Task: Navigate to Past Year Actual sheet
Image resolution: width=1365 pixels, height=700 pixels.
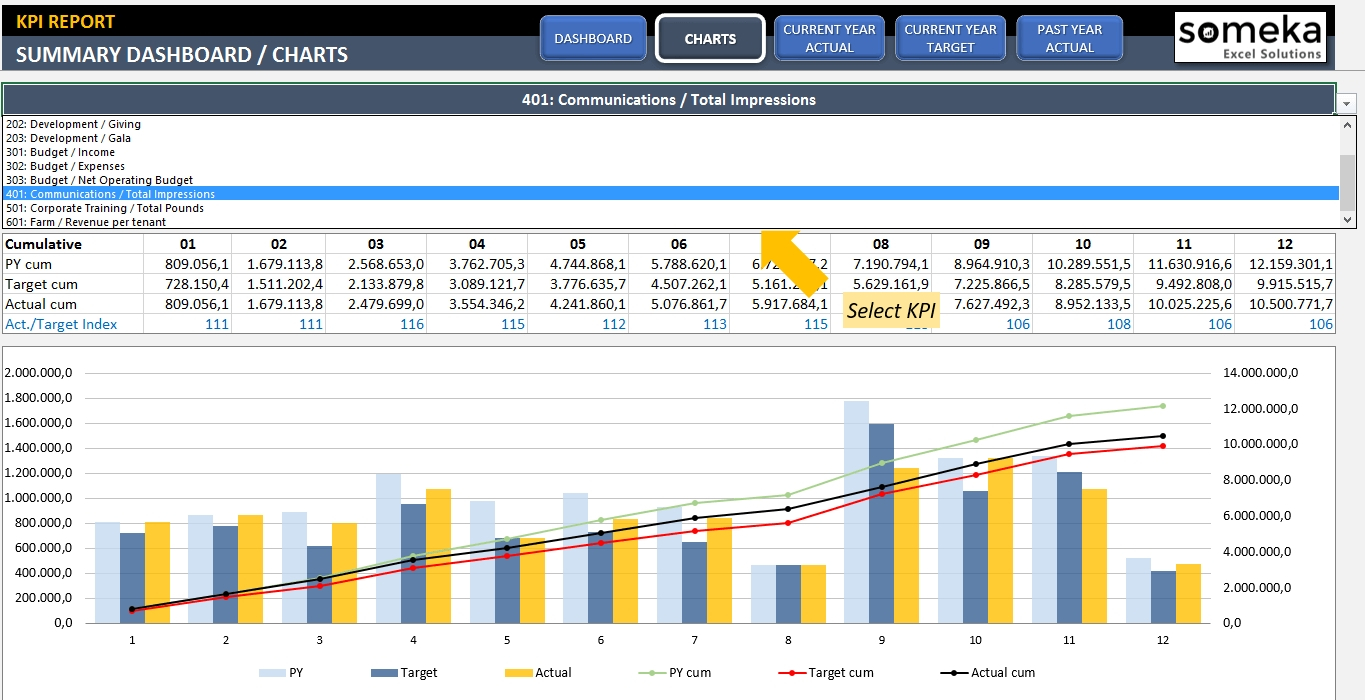Action: coord(1069,39)
